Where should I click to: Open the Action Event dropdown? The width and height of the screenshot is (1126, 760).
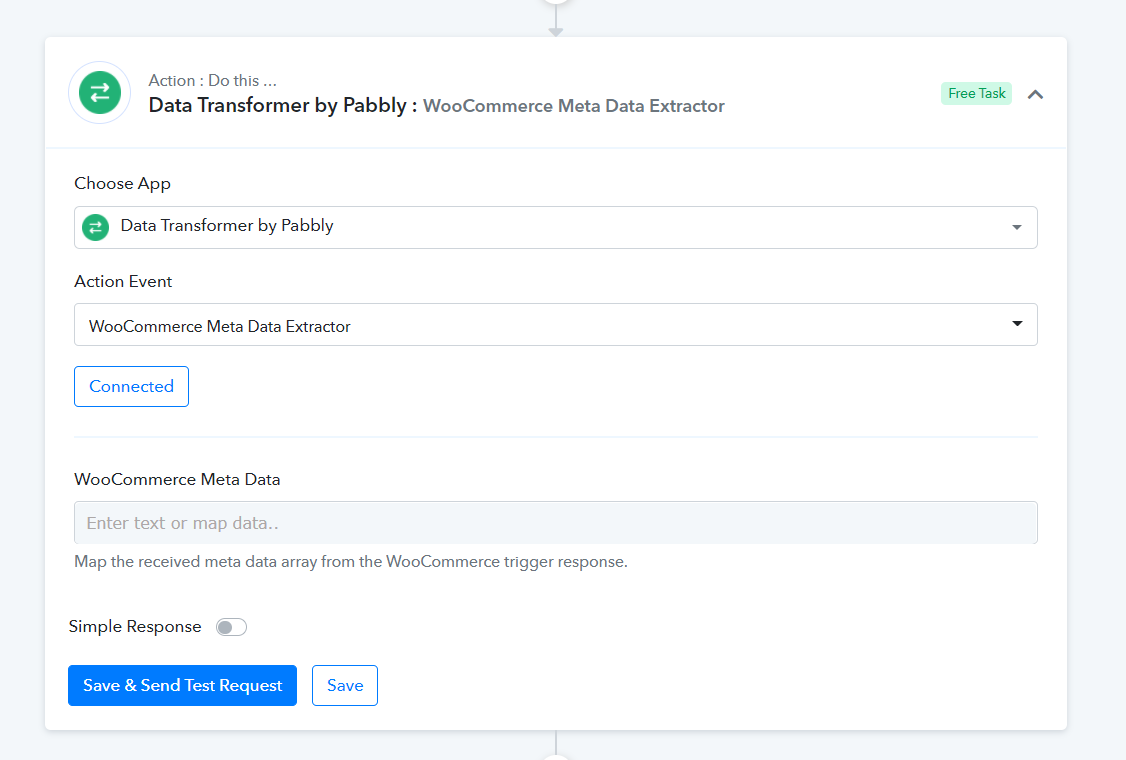click(x=555, y=325)
